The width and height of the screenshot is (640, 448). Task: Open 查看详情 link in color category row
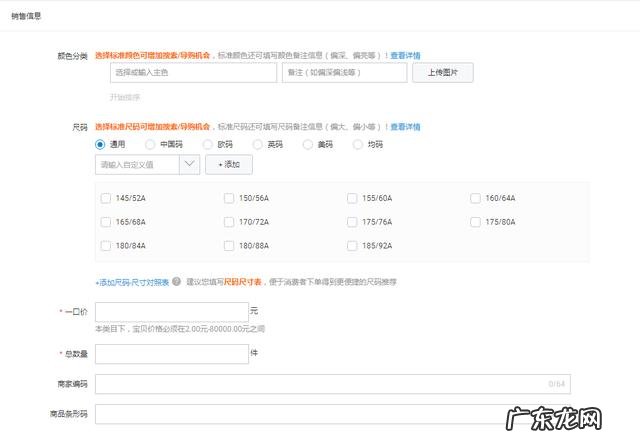(405, 55)
